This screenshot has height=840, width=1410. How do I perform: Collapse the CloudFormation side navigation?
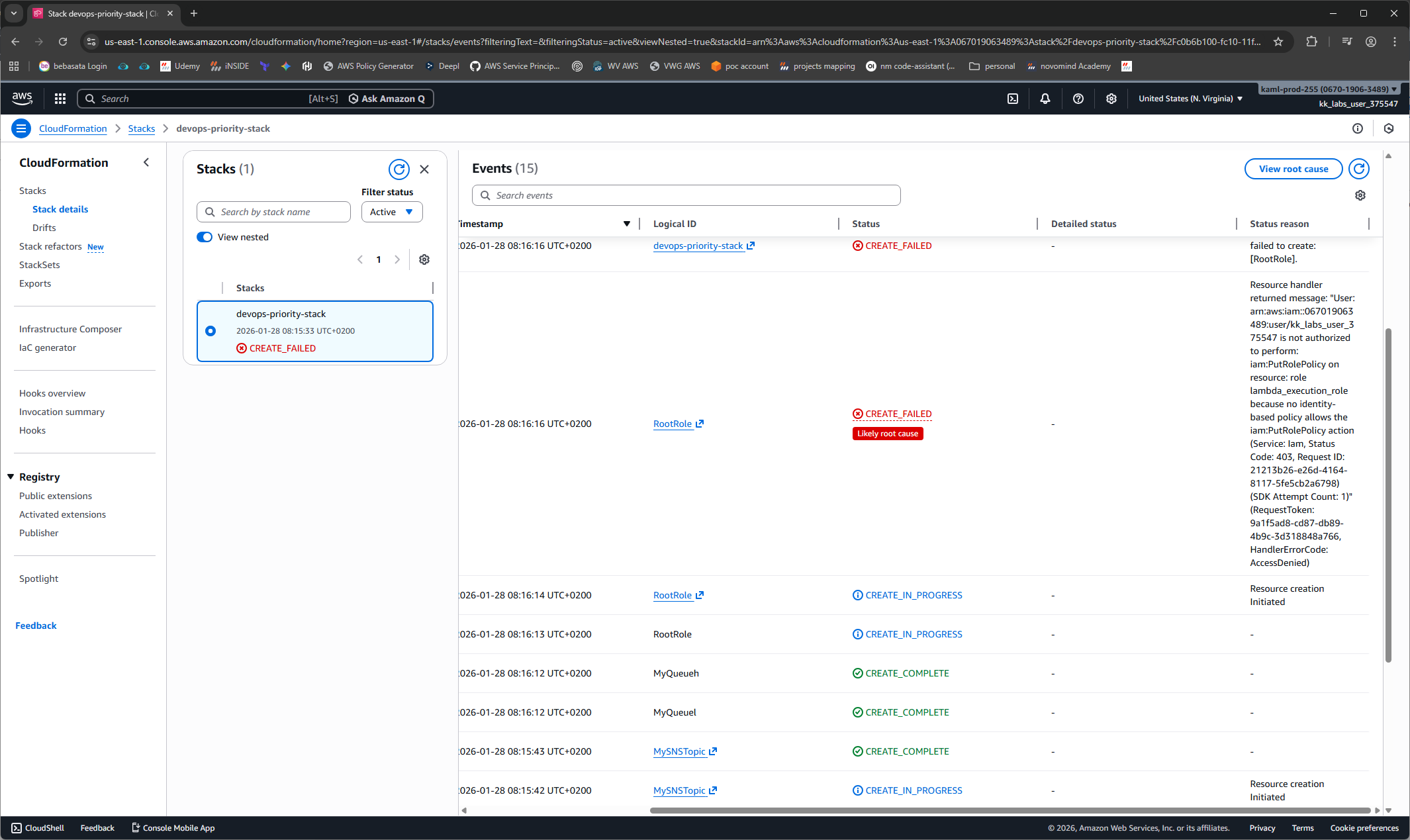(x=146, y=163)
